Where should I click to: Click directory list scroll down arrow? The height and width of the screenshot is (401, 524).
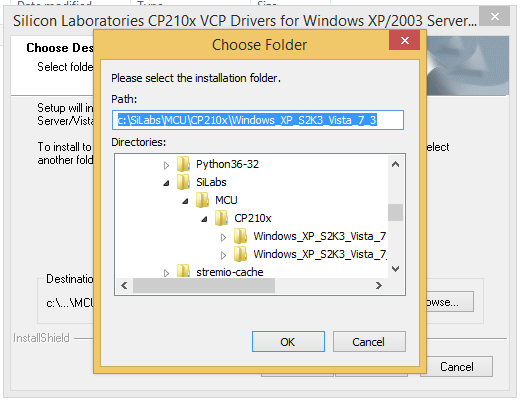point(396,269)
